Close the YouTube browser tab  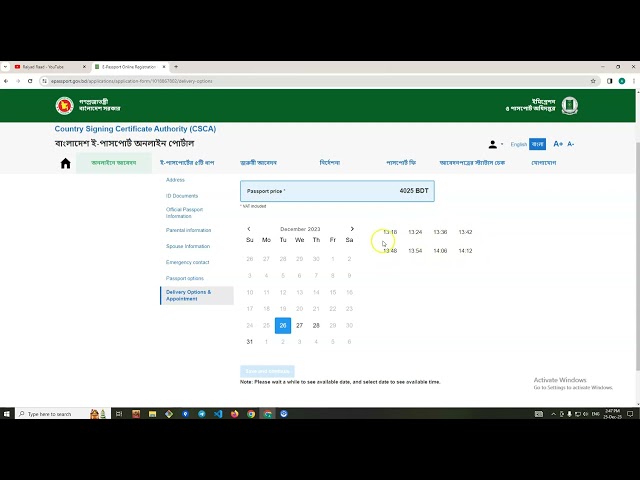point(84,67)
